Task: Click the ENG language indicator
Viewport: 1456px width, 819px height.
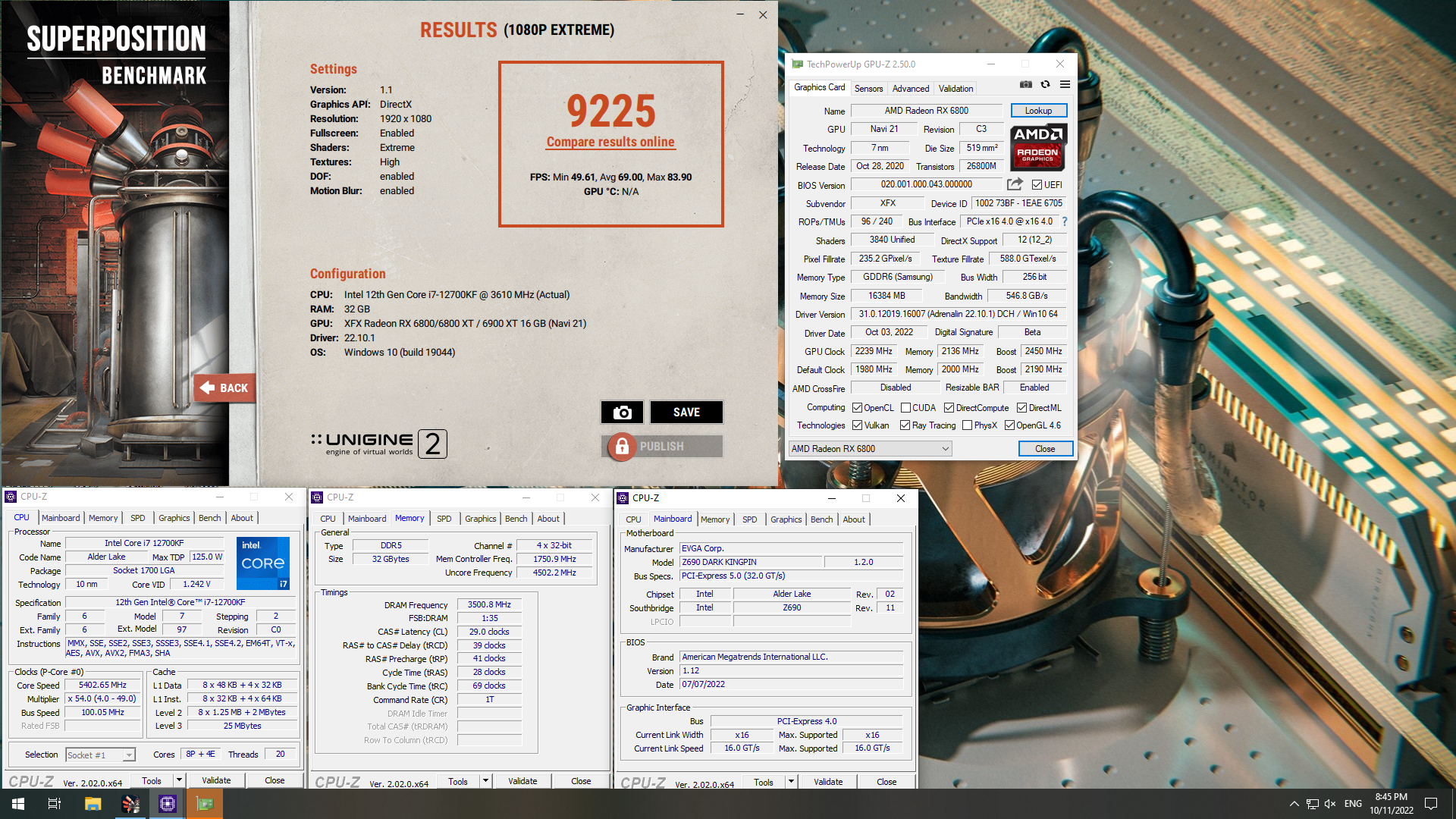Action: pyautogui.click(x=1353, y=803)
